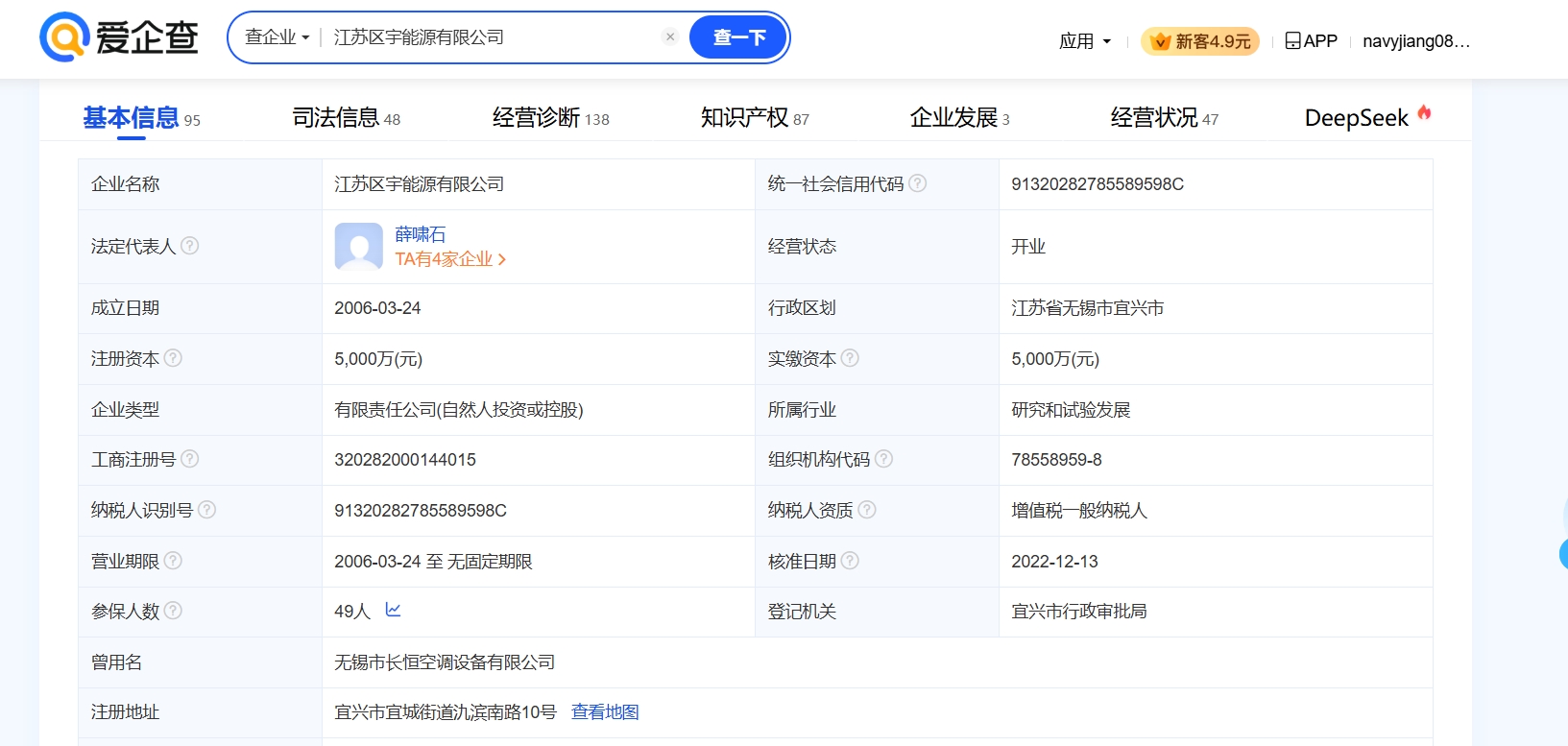
Task: Click help icon beside 核准日期
Action: click(x=850, y=561)
